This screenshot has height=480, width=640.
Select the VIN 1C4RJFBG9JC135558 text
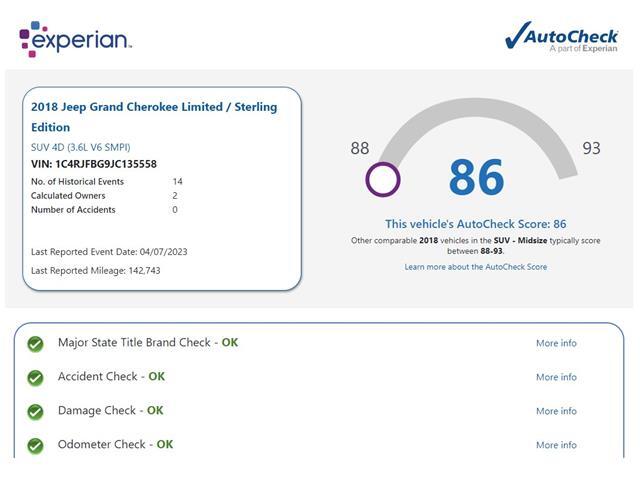pos(94,164)
